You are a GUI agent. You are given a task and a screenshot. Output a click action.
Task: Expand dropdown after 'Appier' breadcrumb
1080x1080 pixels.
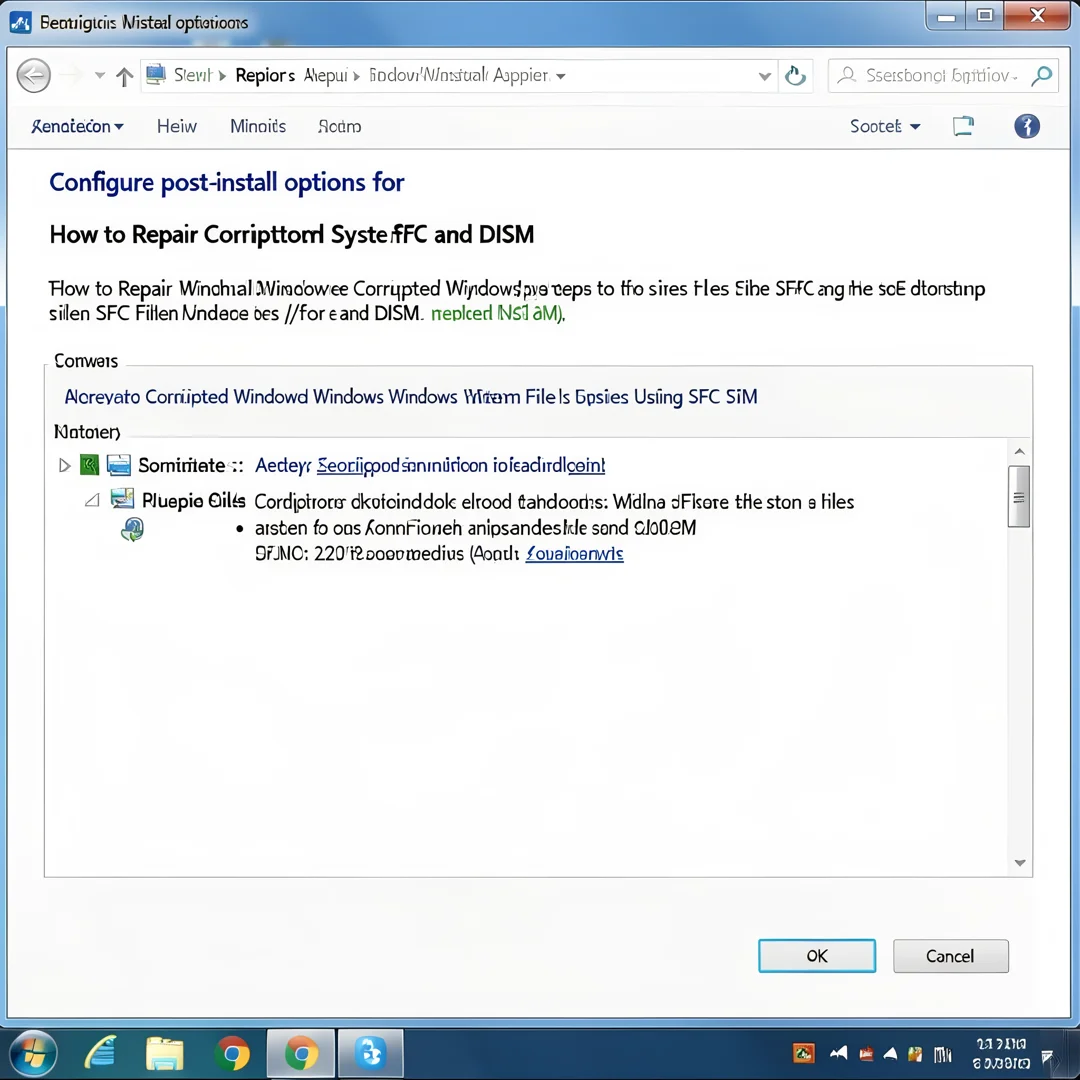(561, 76)
